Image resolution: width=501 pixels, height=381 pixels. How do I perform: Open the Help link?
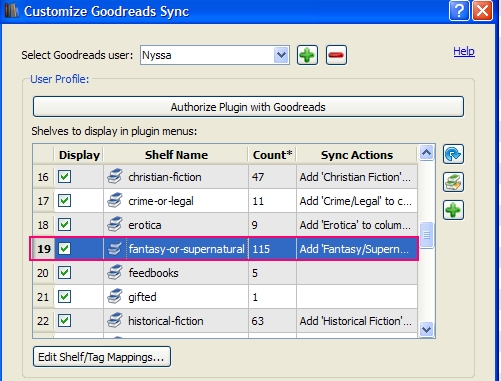point(464,51)
